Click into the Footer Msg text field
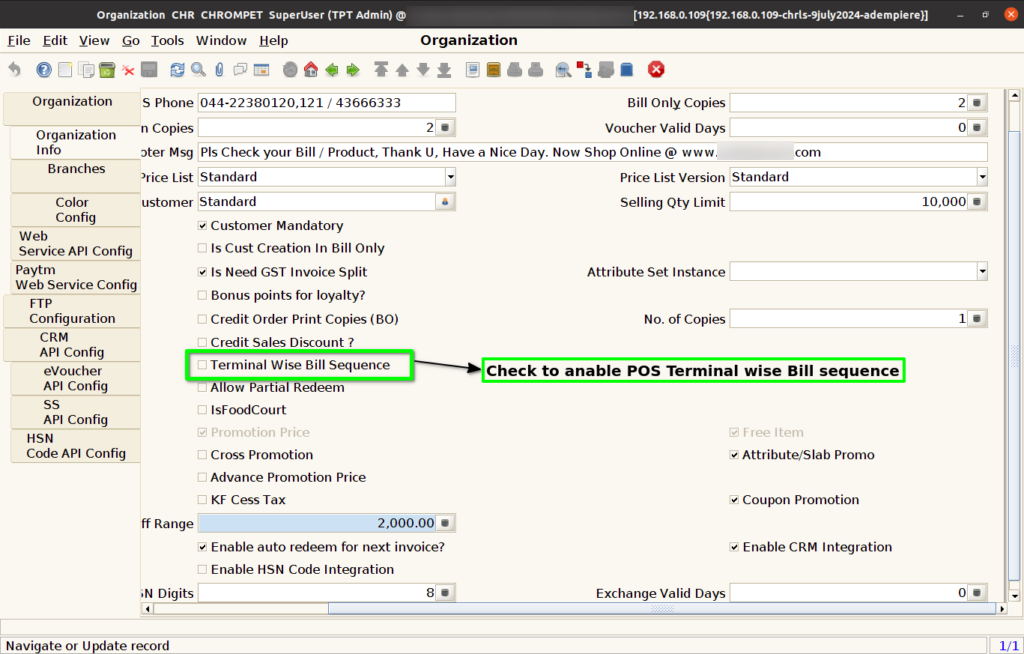The width and height of the screenshot is (1024, 654). 592,152
